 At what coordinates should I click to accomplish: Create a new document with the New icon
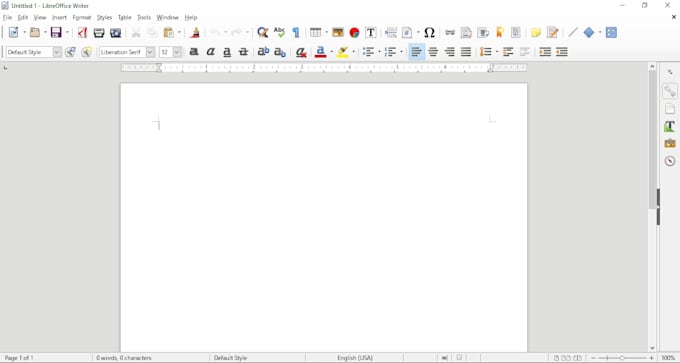[13, 33]
